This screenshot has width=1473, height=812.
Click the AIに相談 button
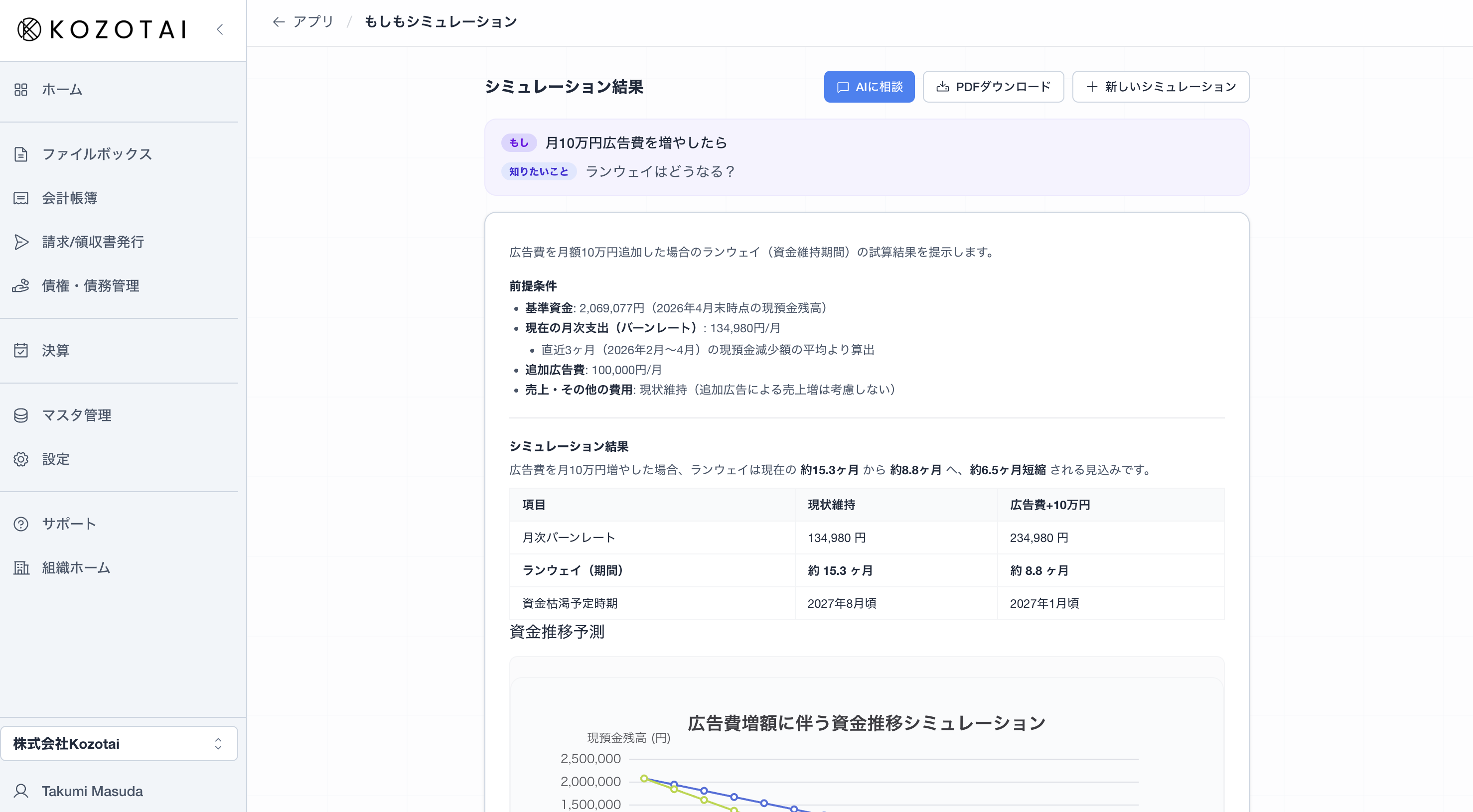tap(869, 87)
